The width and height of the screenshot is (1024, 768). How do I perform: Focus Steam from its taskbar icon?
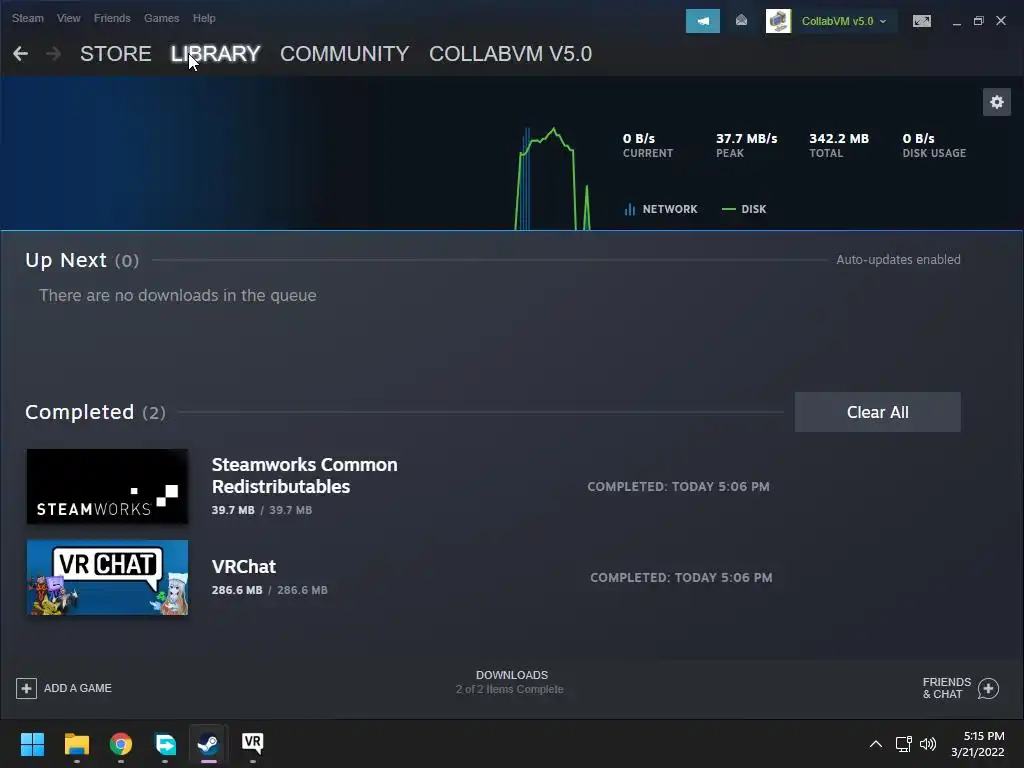(x=208, y=744)
